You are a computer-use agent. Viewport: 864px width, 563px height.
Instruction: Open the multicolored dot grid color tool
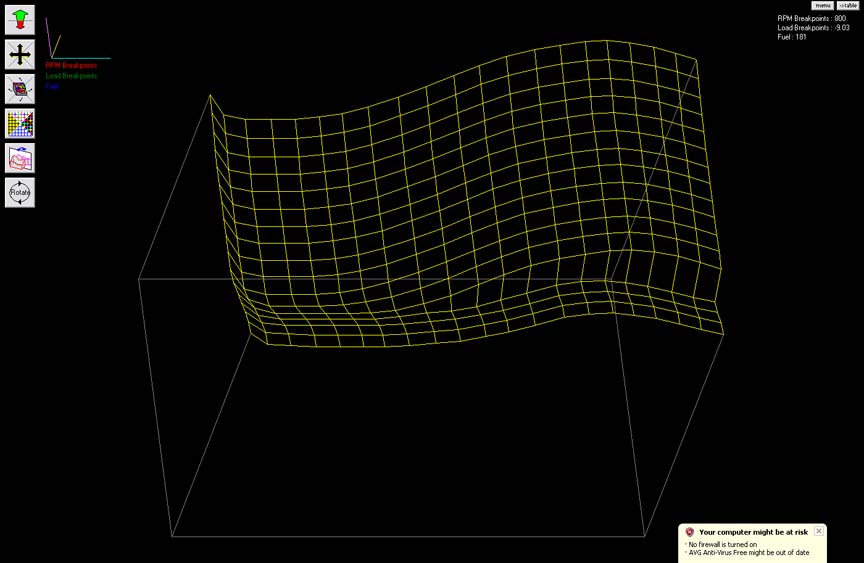[x=20, y=123]
